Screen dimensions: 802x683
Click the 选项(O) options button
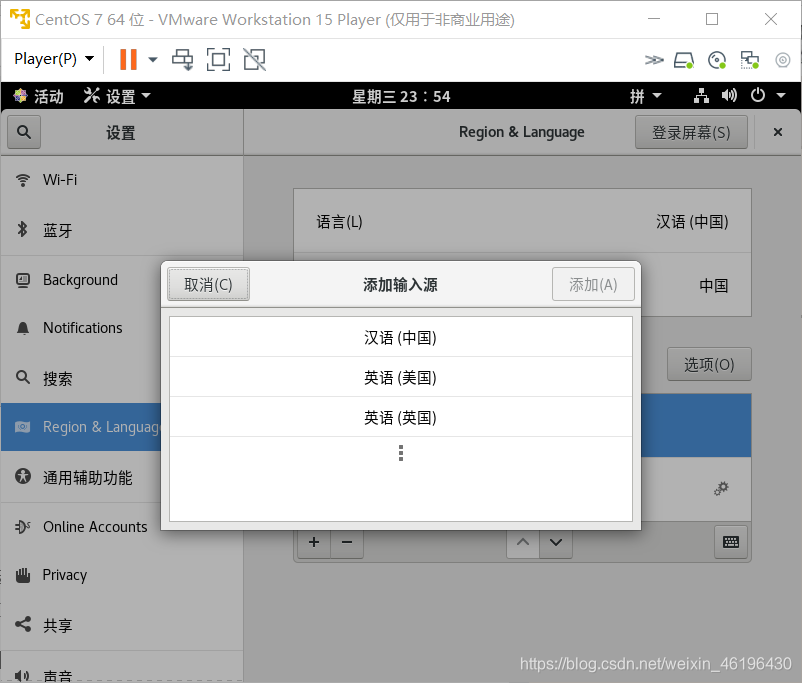(x=709, y=364)
